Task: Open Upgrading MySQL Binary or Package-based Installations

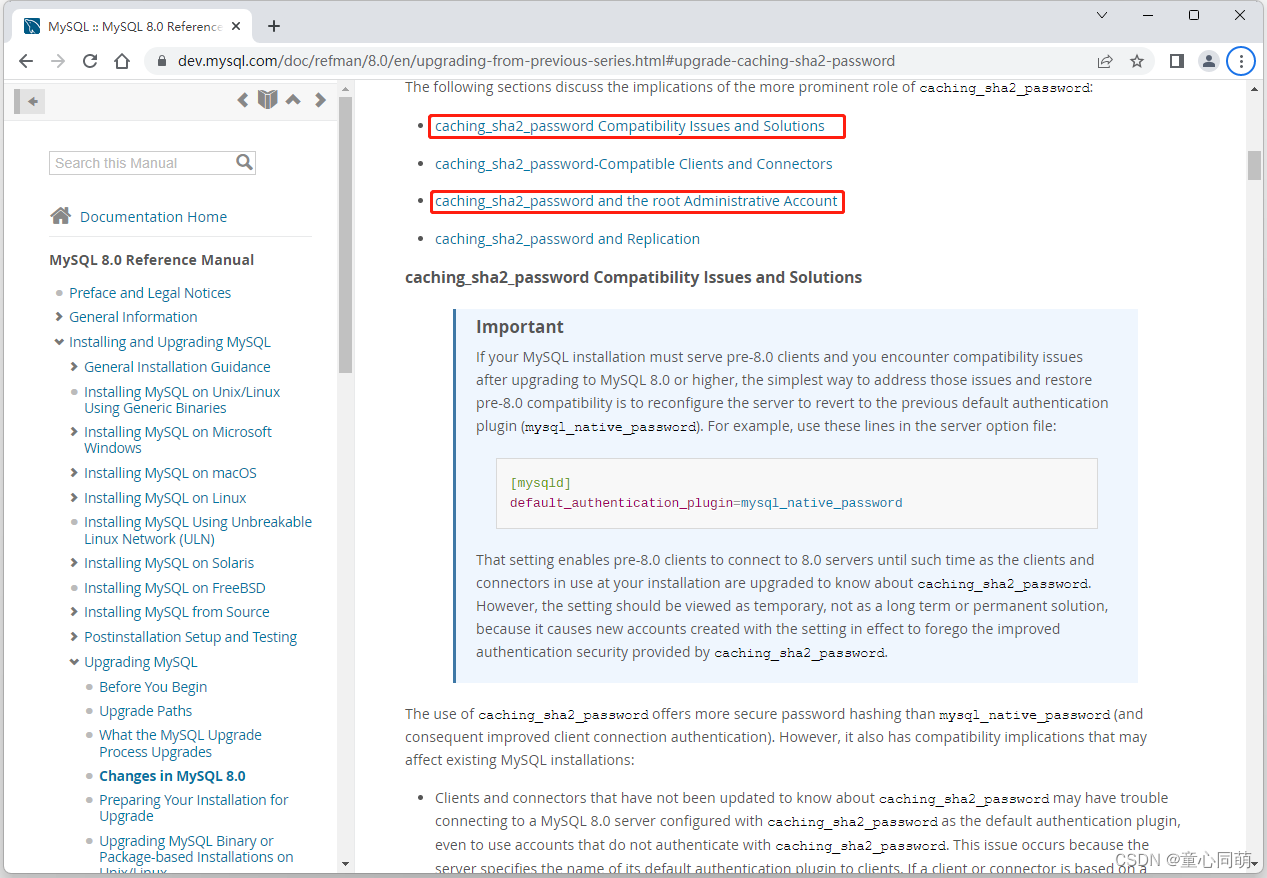Action: (196, 857)
